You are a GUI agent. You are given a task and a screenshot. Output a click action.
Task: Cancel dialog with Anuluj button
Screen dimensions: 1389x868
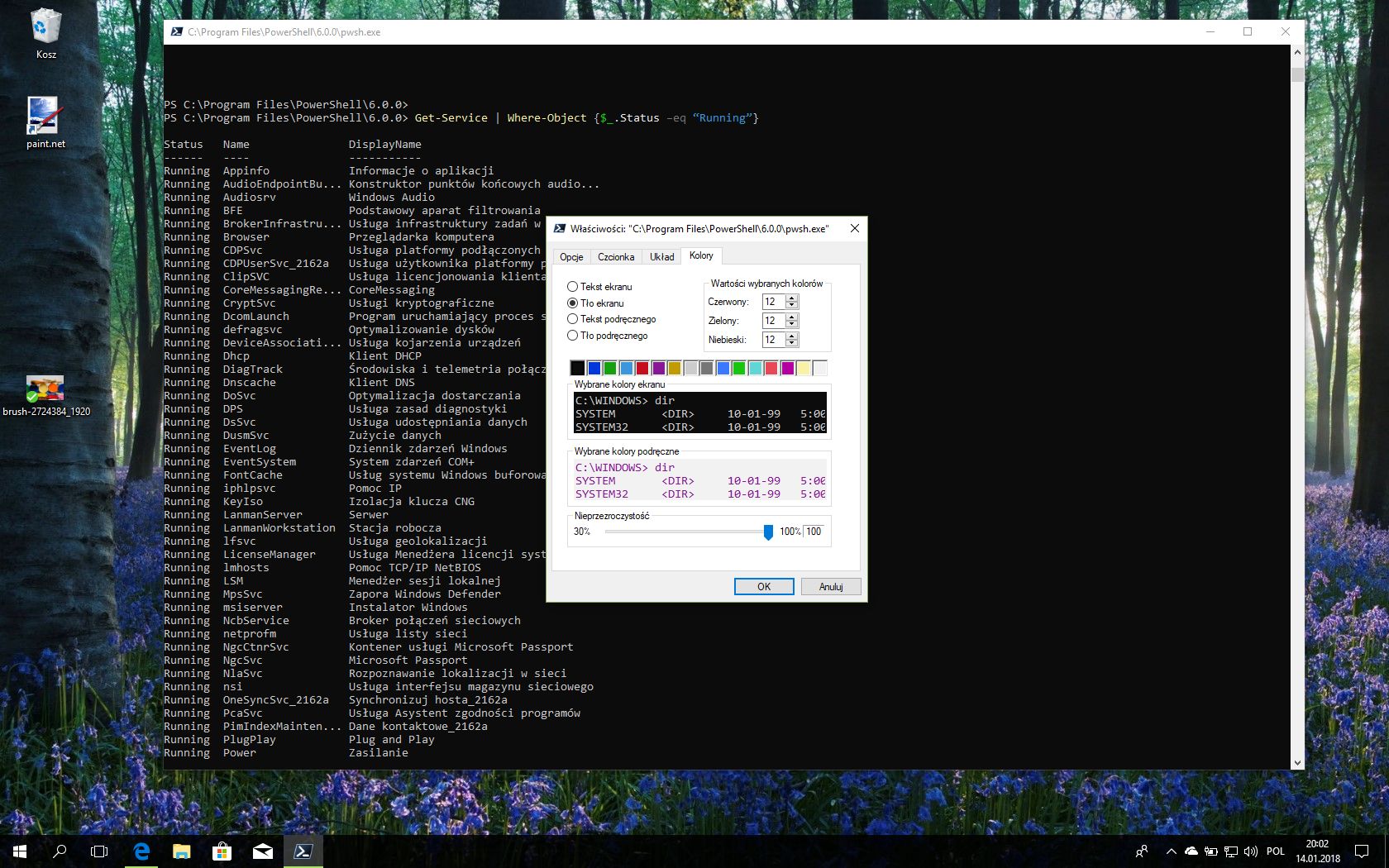click(x=831, y=586)
